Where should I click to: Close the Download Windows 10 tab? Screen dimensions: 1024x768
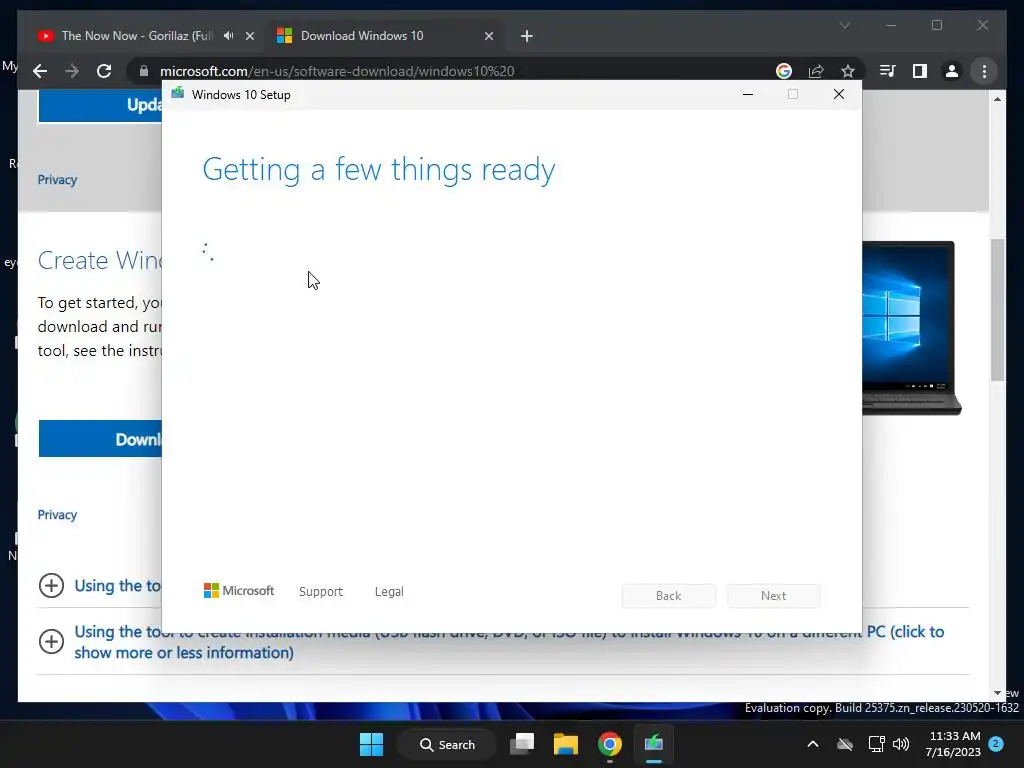click(488, 36)
